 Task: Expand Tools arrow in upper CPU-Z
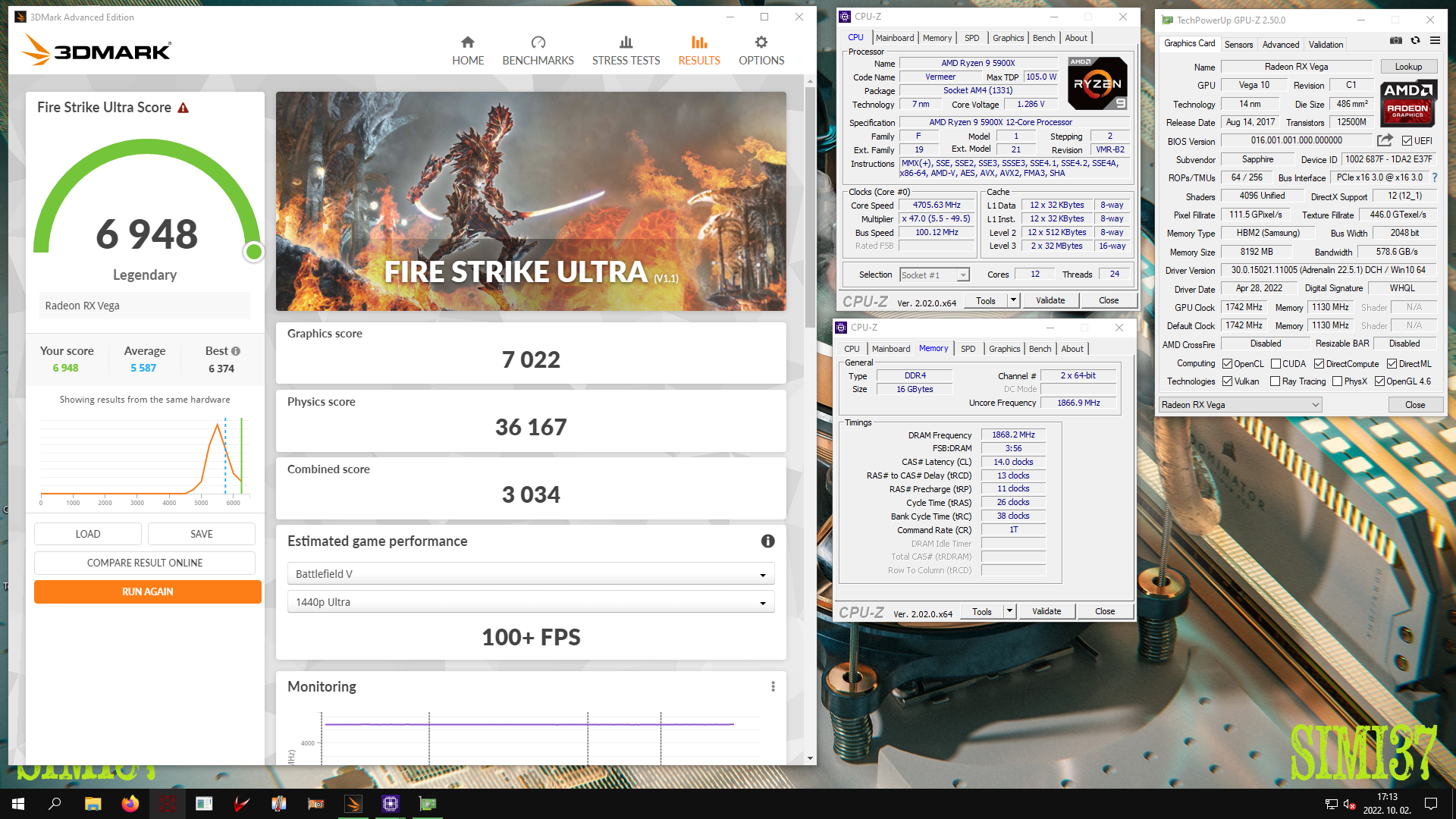coord(1012,300)
